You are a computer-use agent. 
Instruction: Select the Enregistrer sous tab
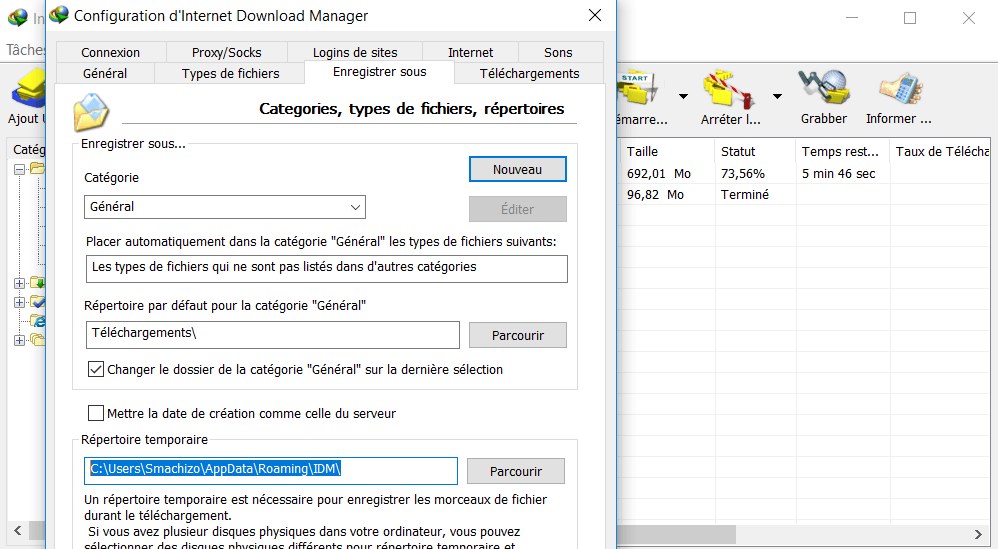tap(379, 72)
